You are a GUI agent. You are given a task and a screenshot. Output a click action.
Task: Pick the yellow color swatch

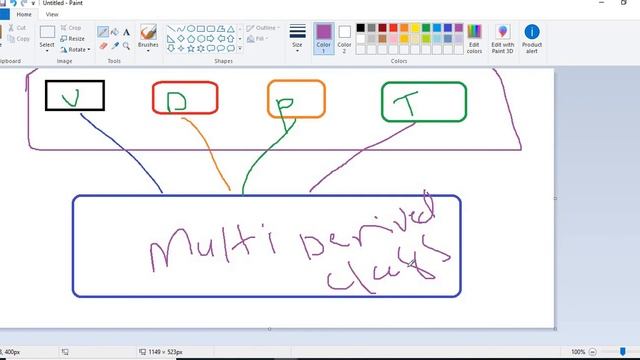point(415,28)
